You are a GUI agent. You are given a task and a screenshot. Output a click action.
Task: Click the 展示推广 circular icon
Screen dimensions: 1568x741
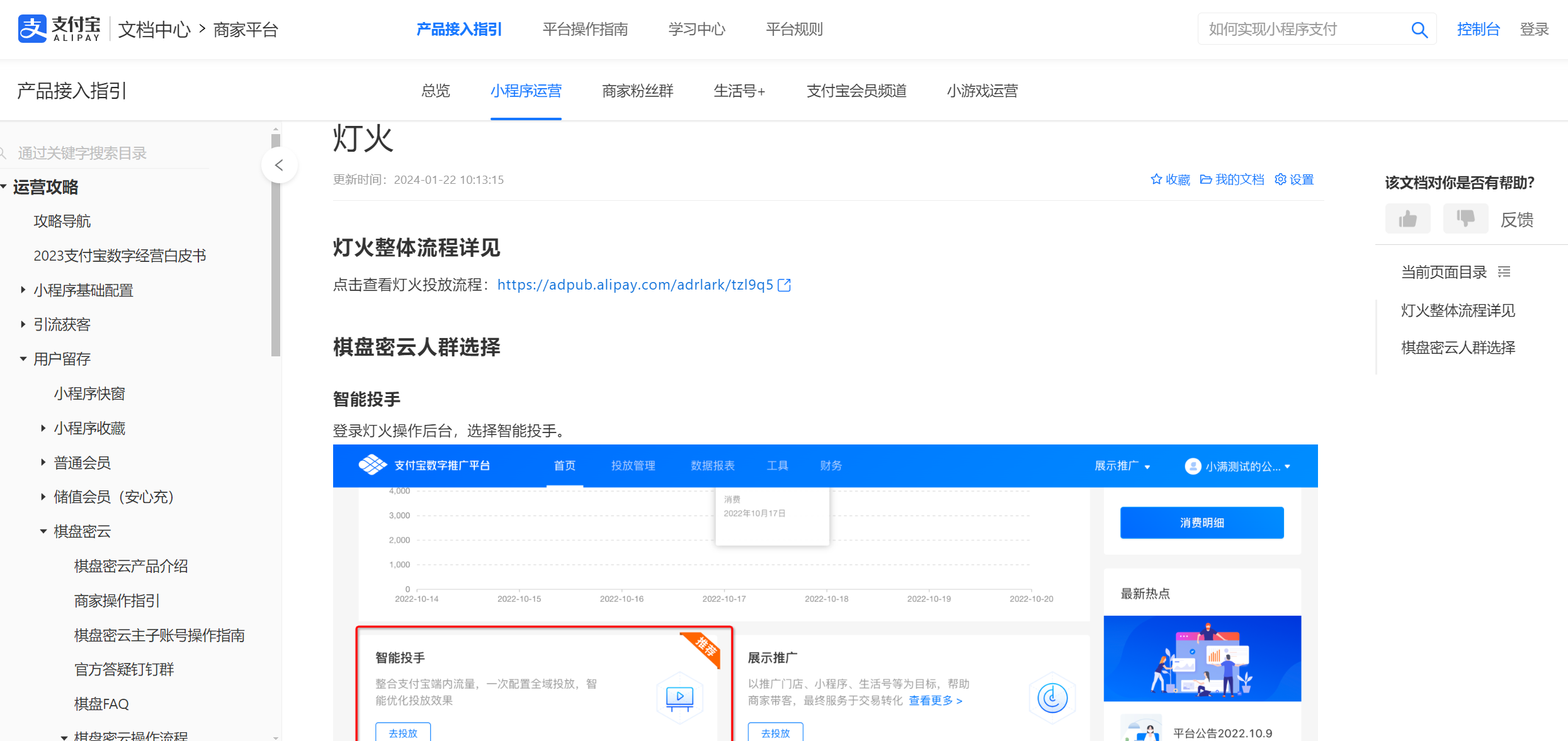coord(1052,698)
